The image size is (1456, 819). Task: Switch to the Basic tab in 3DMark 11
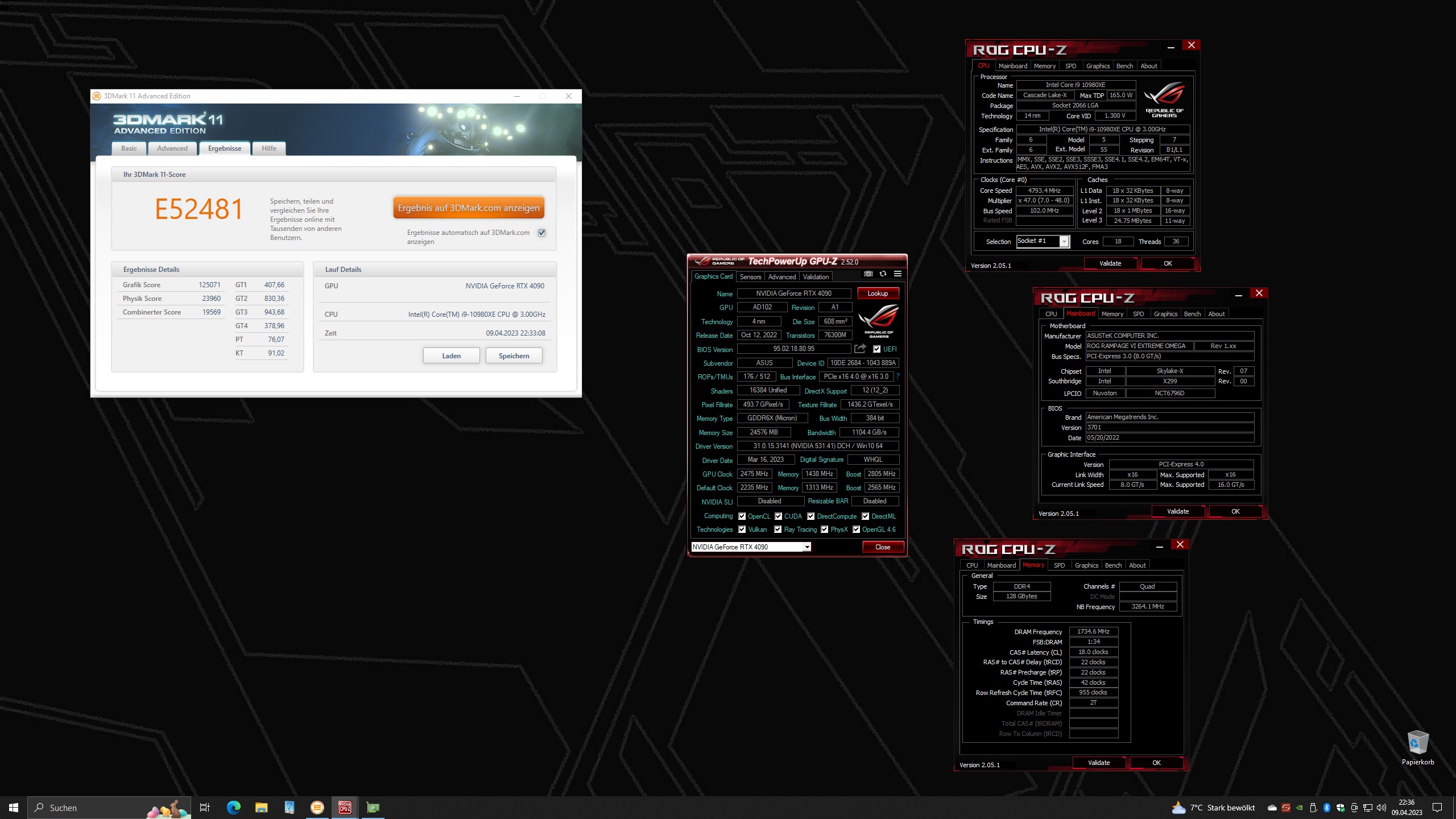click(x=129, y=148)
